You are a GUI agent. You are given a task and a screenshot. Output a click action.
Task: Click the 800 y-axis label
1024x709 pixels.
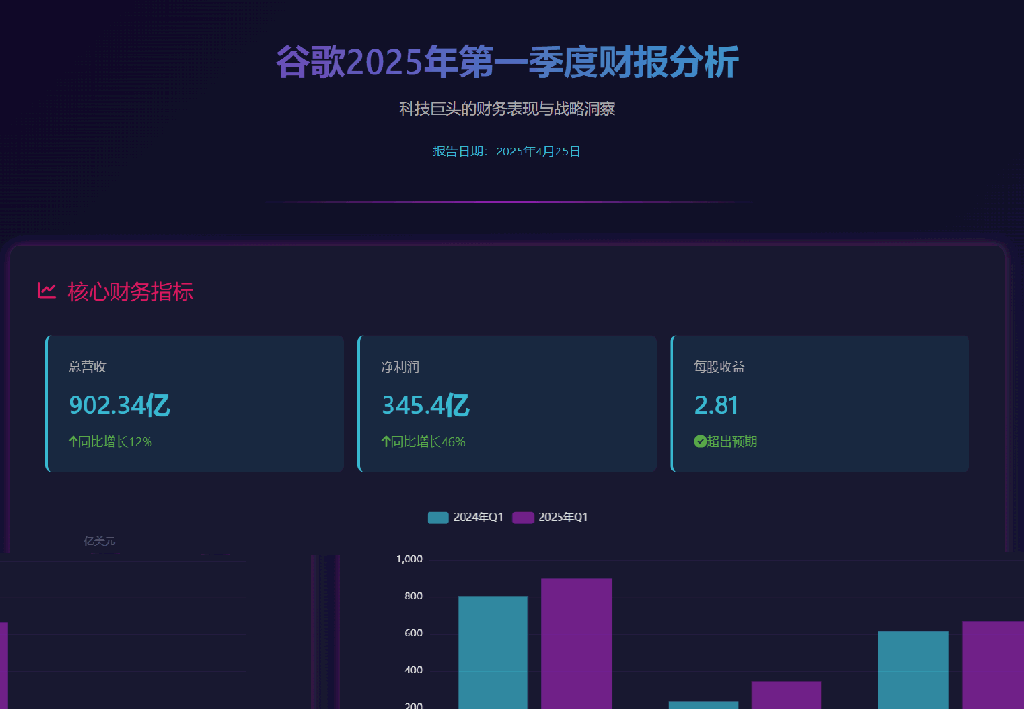[413, 596]
